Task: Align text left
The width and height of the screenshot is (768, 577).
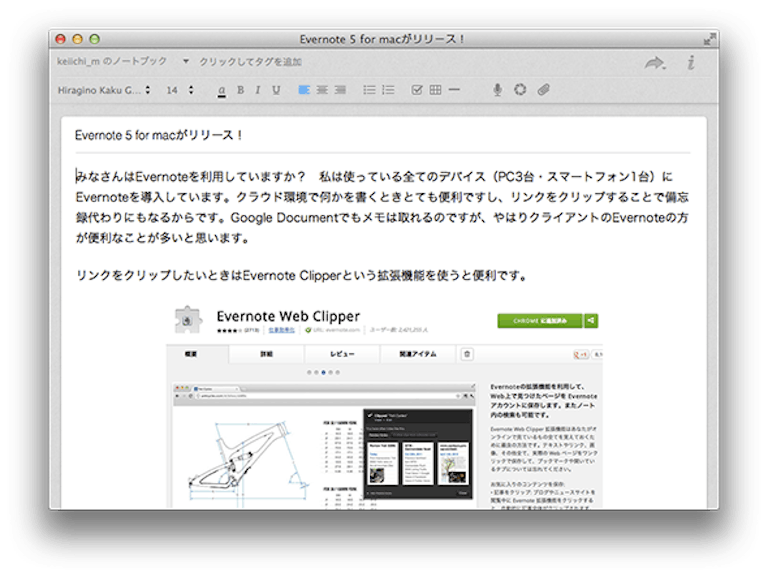Action: click(x=304, y=90)
